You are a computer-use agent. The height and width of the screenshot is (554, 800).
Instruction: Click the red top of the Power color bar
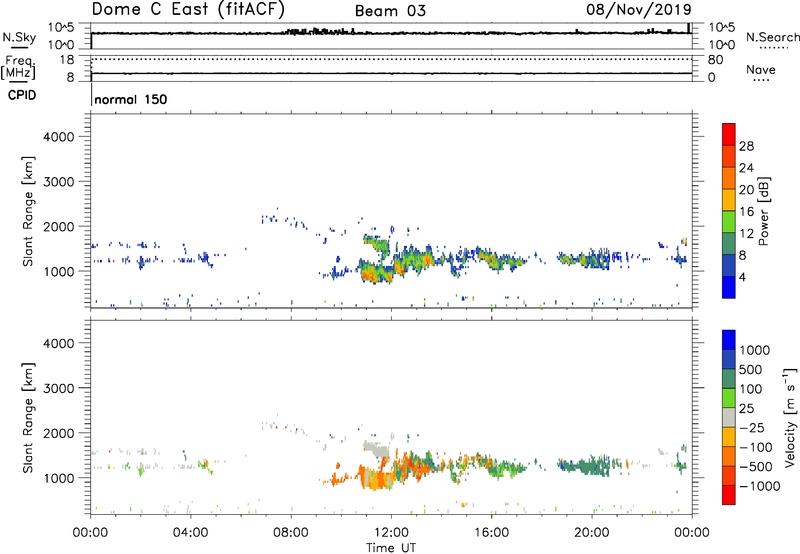pos(729,134)
